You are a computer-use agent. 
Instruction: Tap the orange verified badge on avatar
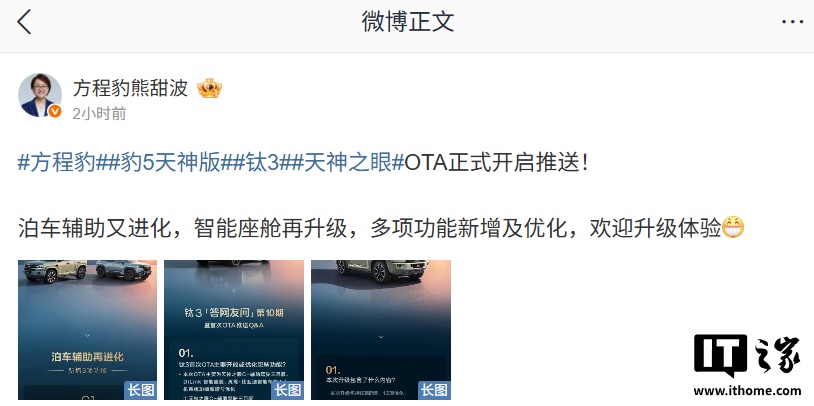point(55,111)
